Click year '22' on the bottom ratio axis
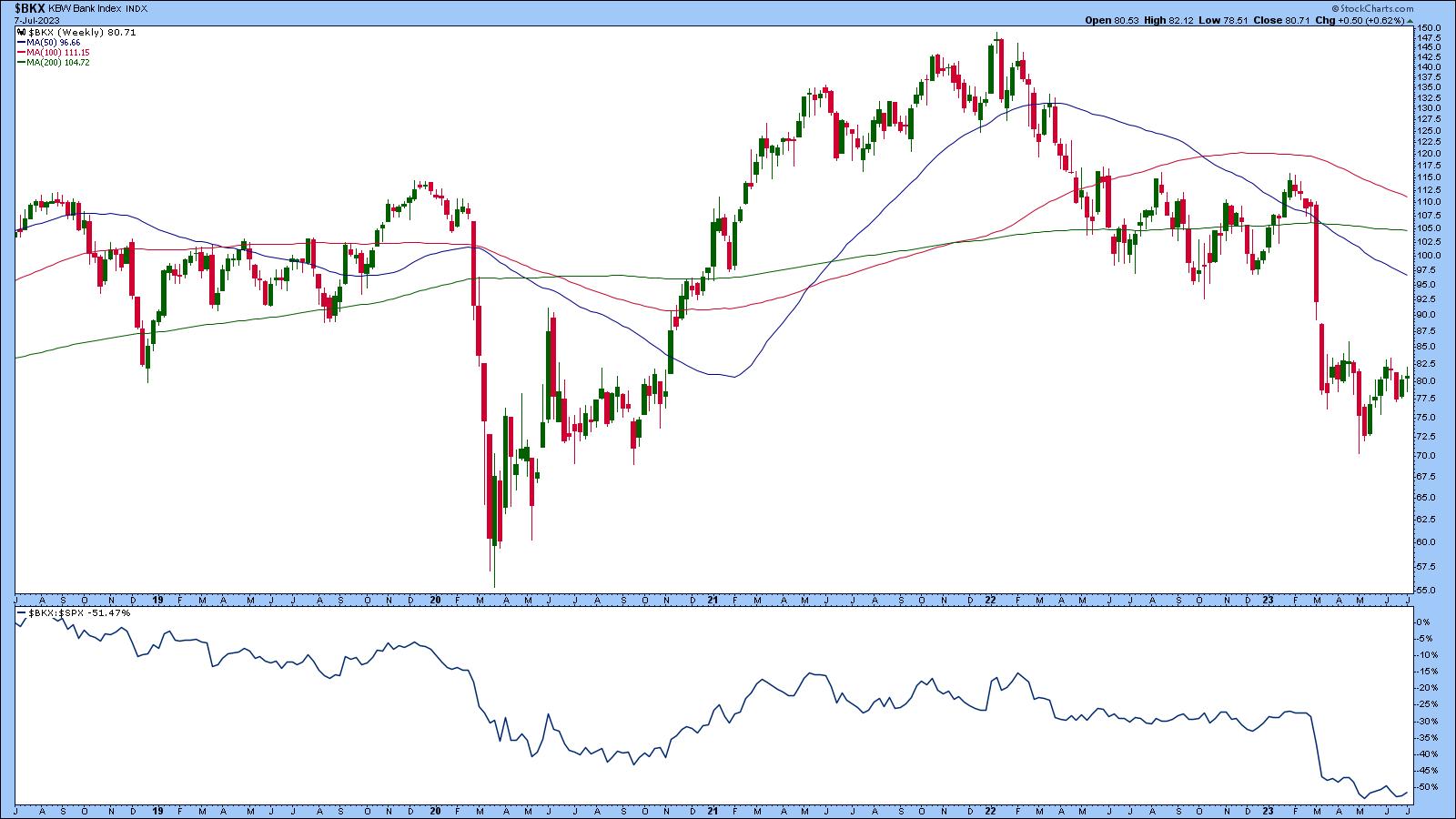Image resolution: width=1456 pixels, height=819 pixels. [x=990, y=810]
